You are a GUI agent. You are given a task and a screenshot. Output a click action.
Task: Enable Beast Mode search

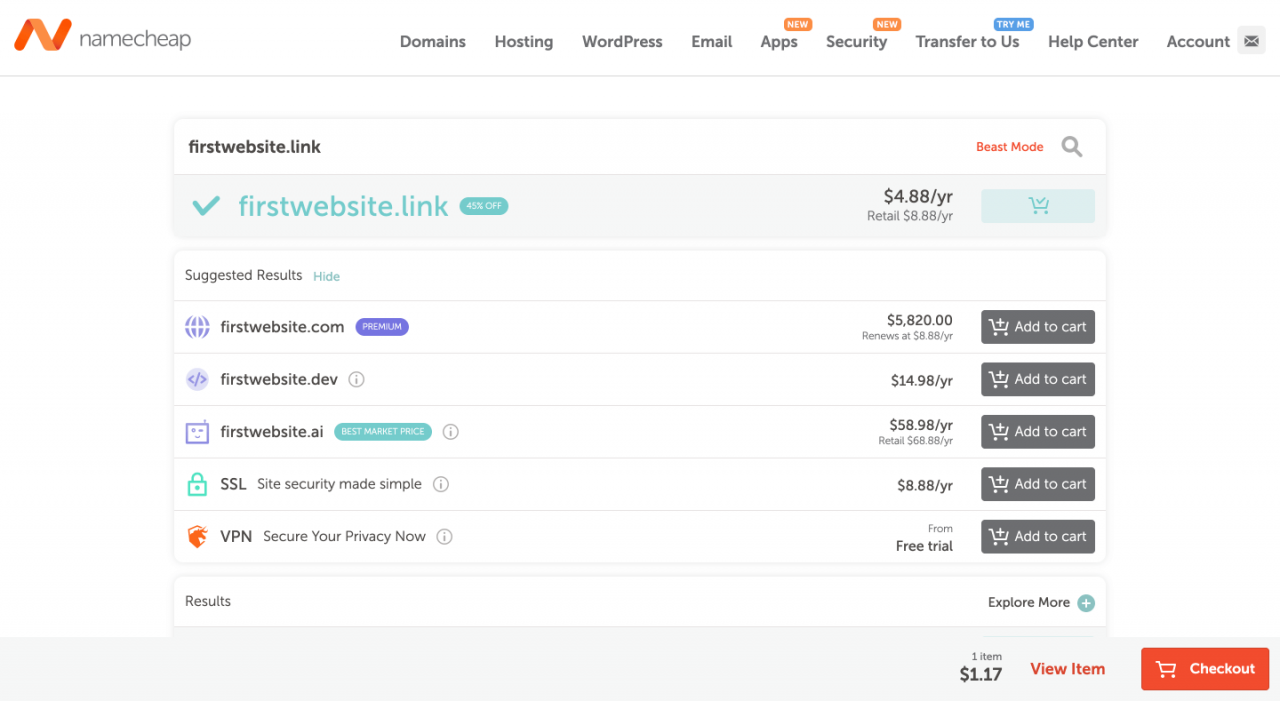(x=1010, y=147)
